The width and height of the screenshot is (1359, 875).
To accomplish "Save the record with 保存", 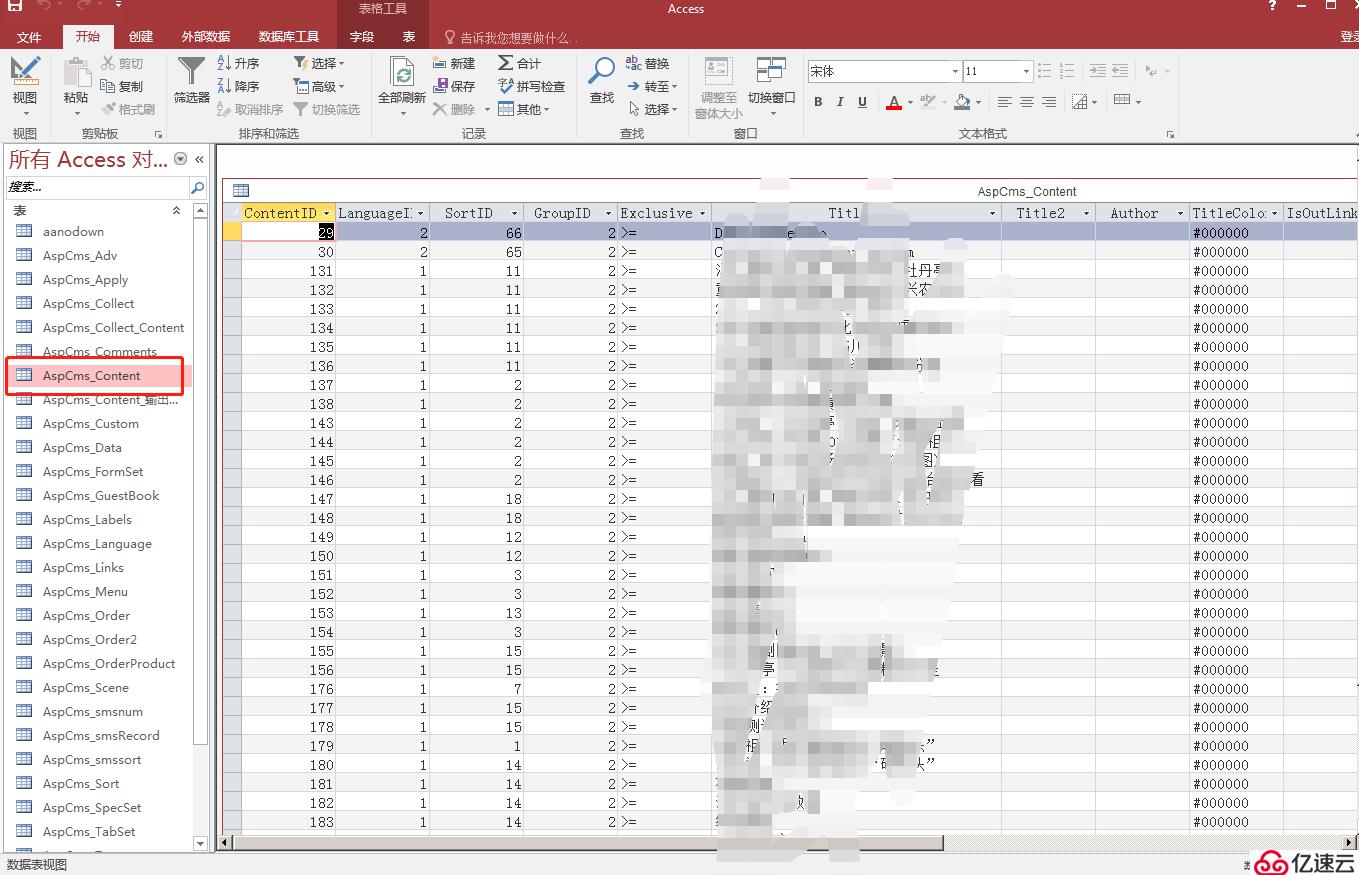I will (x=455, y=86).
